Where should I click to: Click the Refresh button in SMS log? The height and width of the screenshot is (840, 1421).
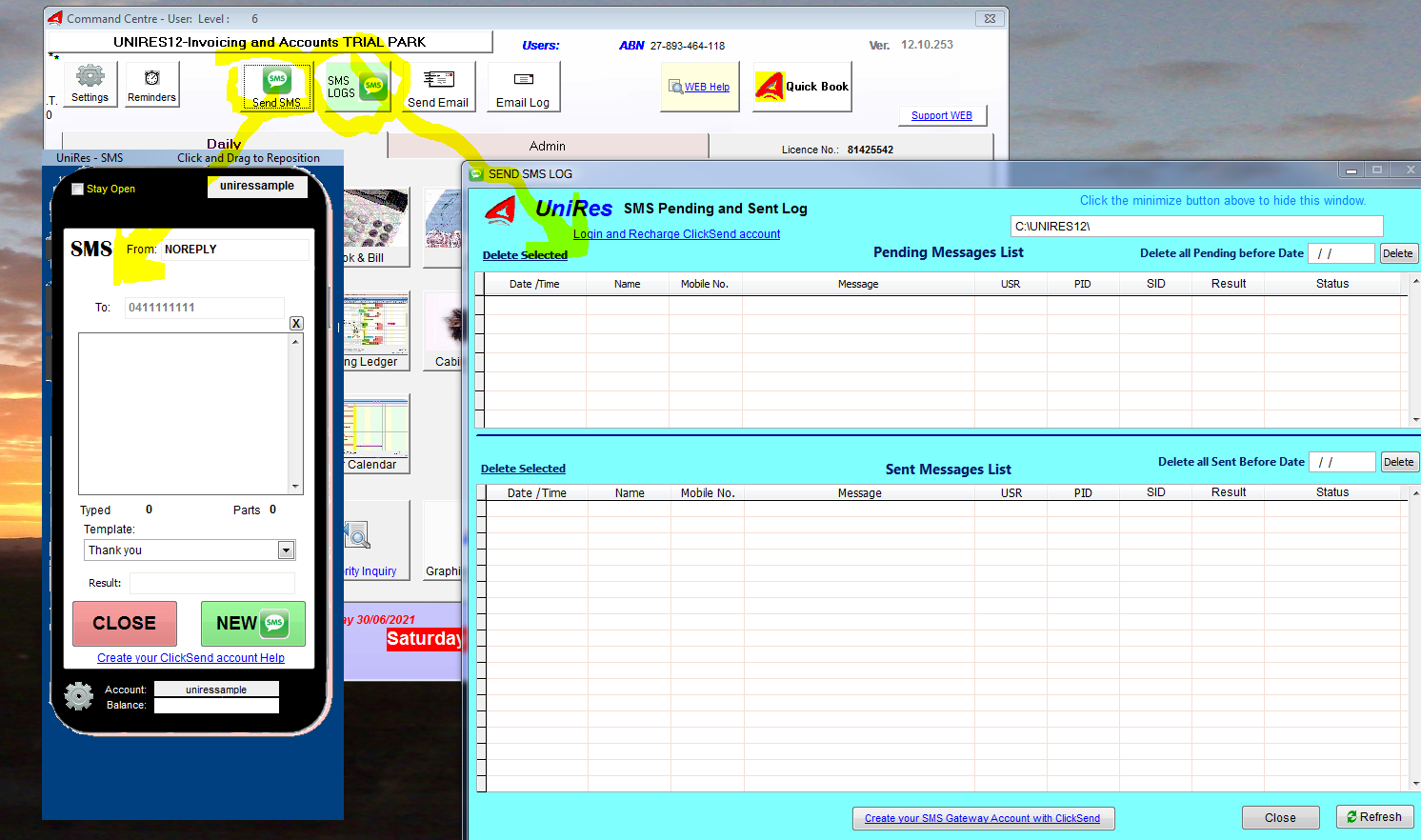click(x=1374, y=817)
